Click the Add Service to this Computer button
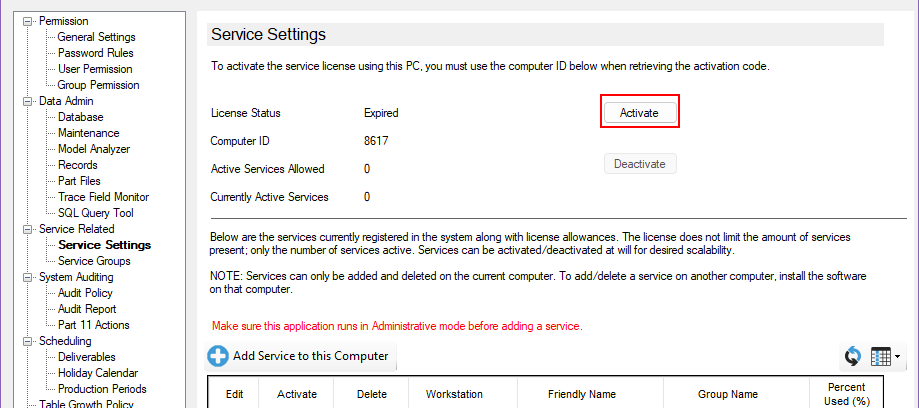The image size is (919, 408). point(309,356)
